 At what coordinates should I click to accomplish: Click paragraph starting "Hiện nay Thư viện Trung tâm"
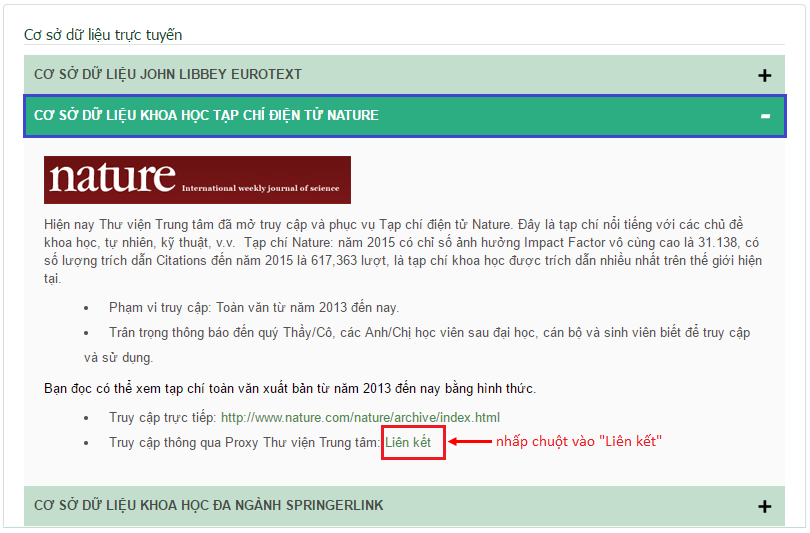click(403, 252)
